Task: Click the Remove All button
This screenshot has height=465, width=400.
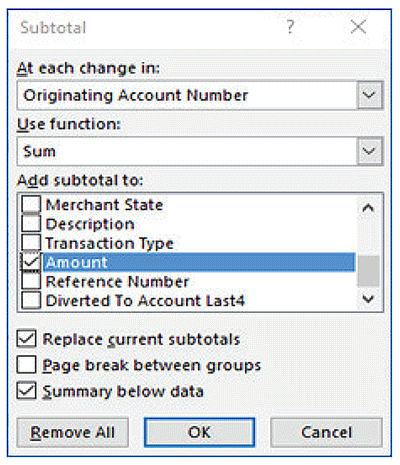Action: coord(73,432)
